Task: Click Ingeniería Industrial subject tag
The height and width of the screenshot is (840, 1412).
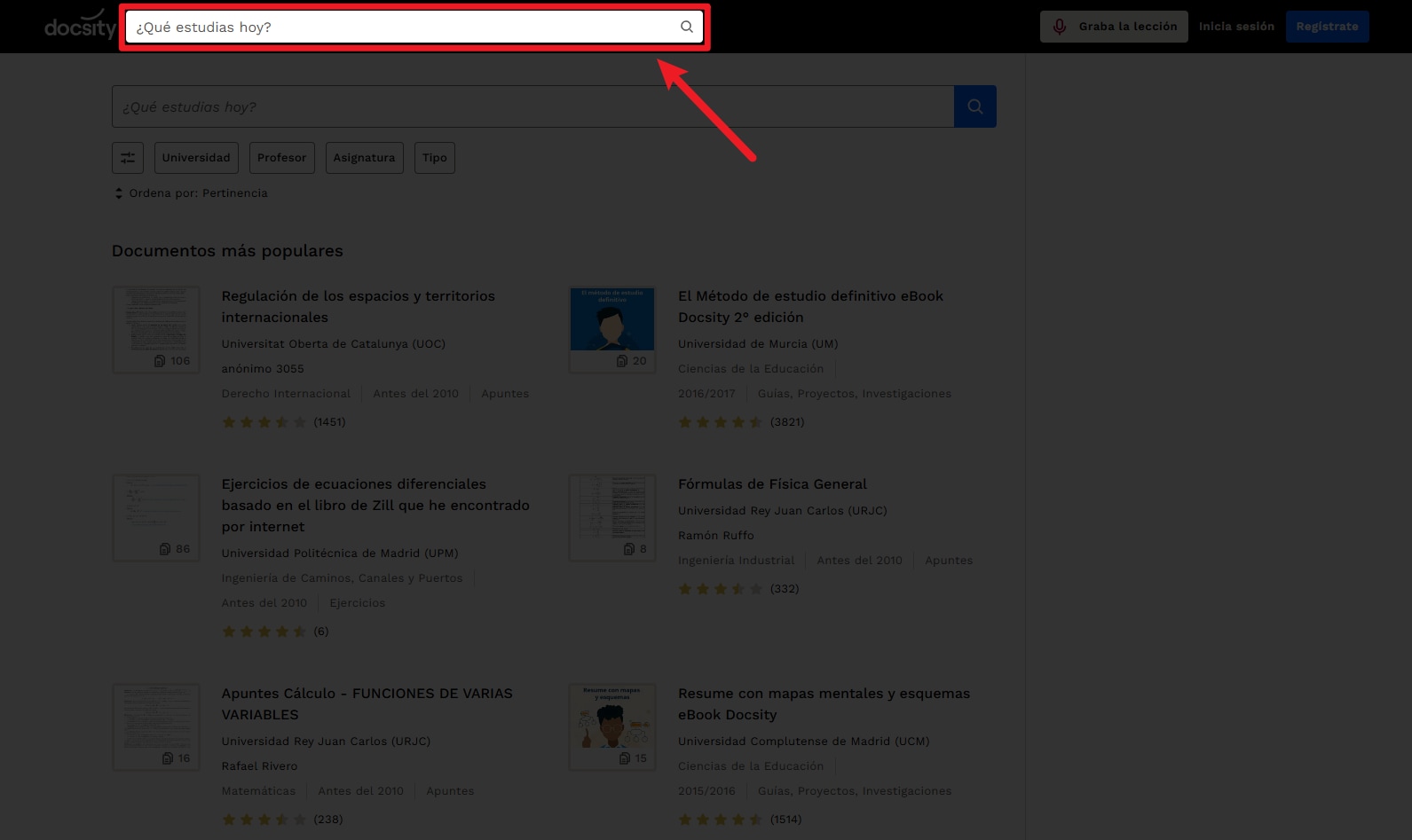Action: (737, 561)
